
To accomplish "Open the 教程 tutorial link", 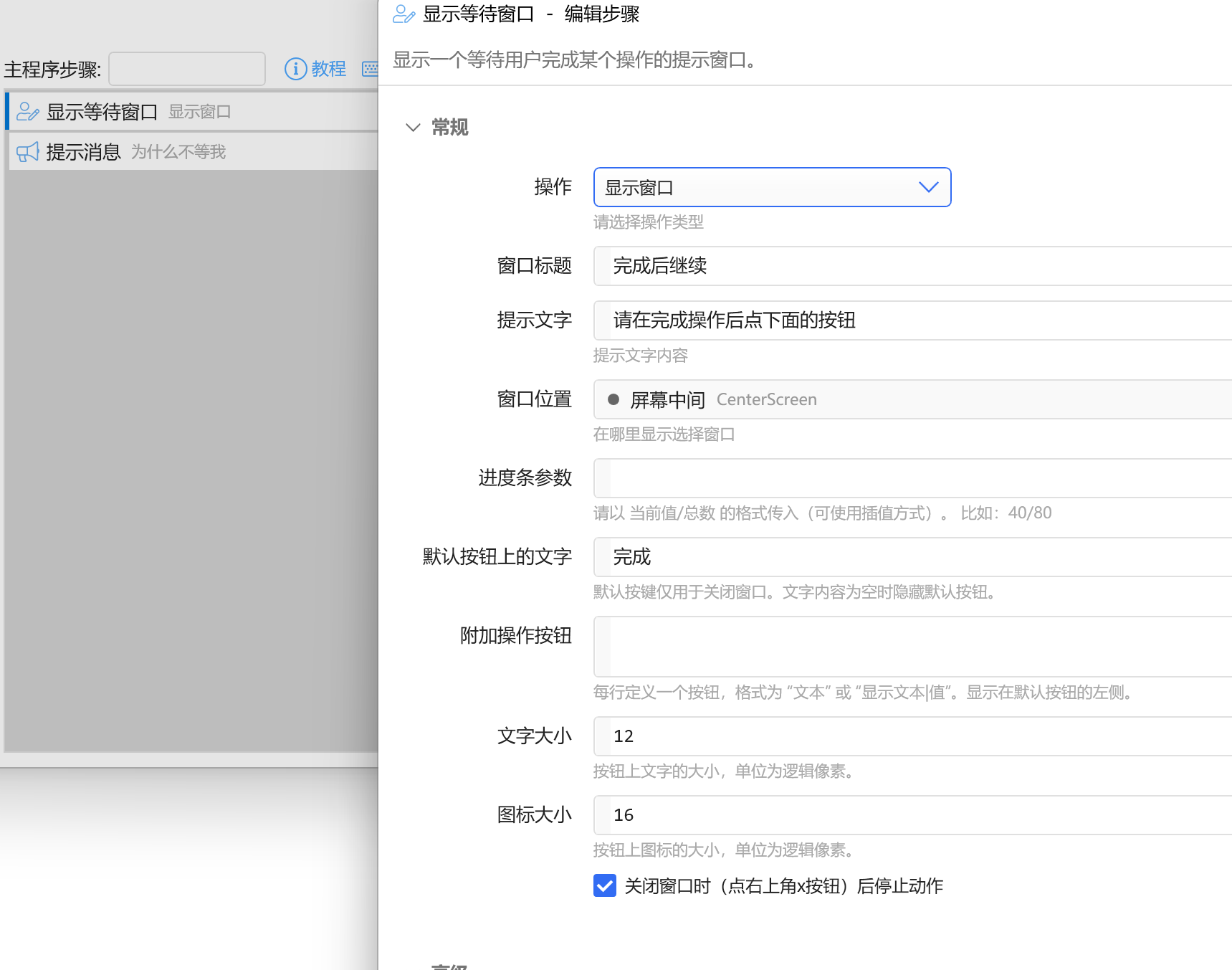I will (328, 69).
